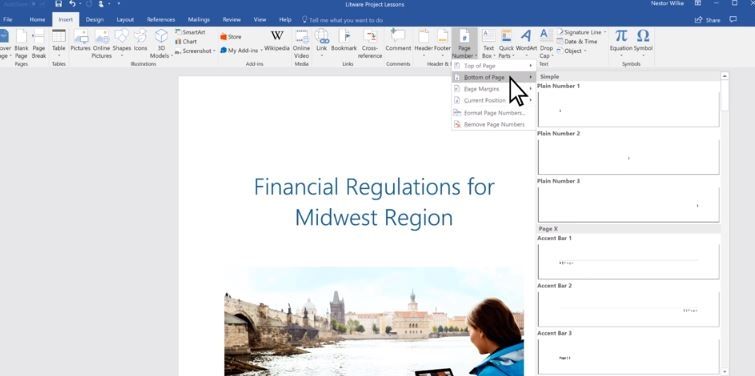This screenshot has height=376, width=755.
Task: Open the Help tab
Action: click(x=285, y=20)
